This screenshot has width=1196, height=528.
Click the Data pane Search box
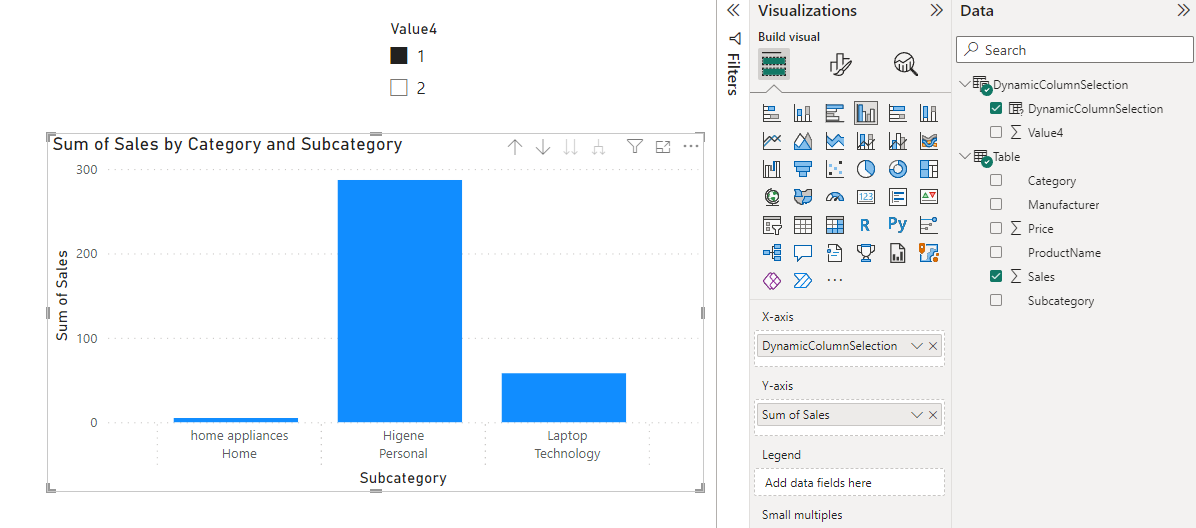[1074, 50]
